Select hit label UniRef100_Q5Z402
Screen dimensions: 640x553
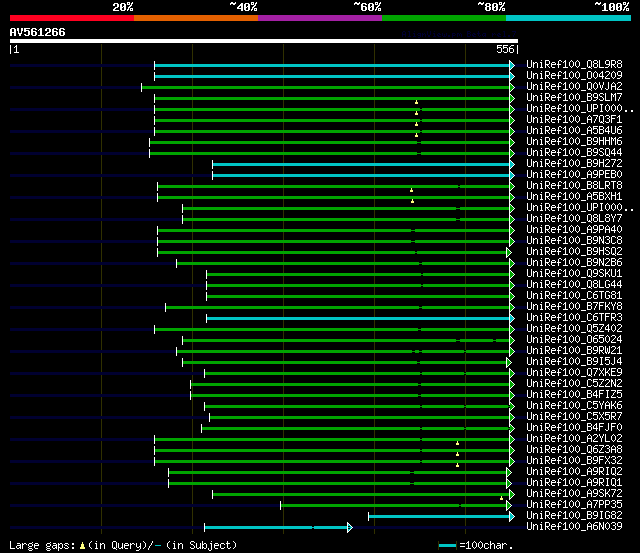click(x=574, y=329)
